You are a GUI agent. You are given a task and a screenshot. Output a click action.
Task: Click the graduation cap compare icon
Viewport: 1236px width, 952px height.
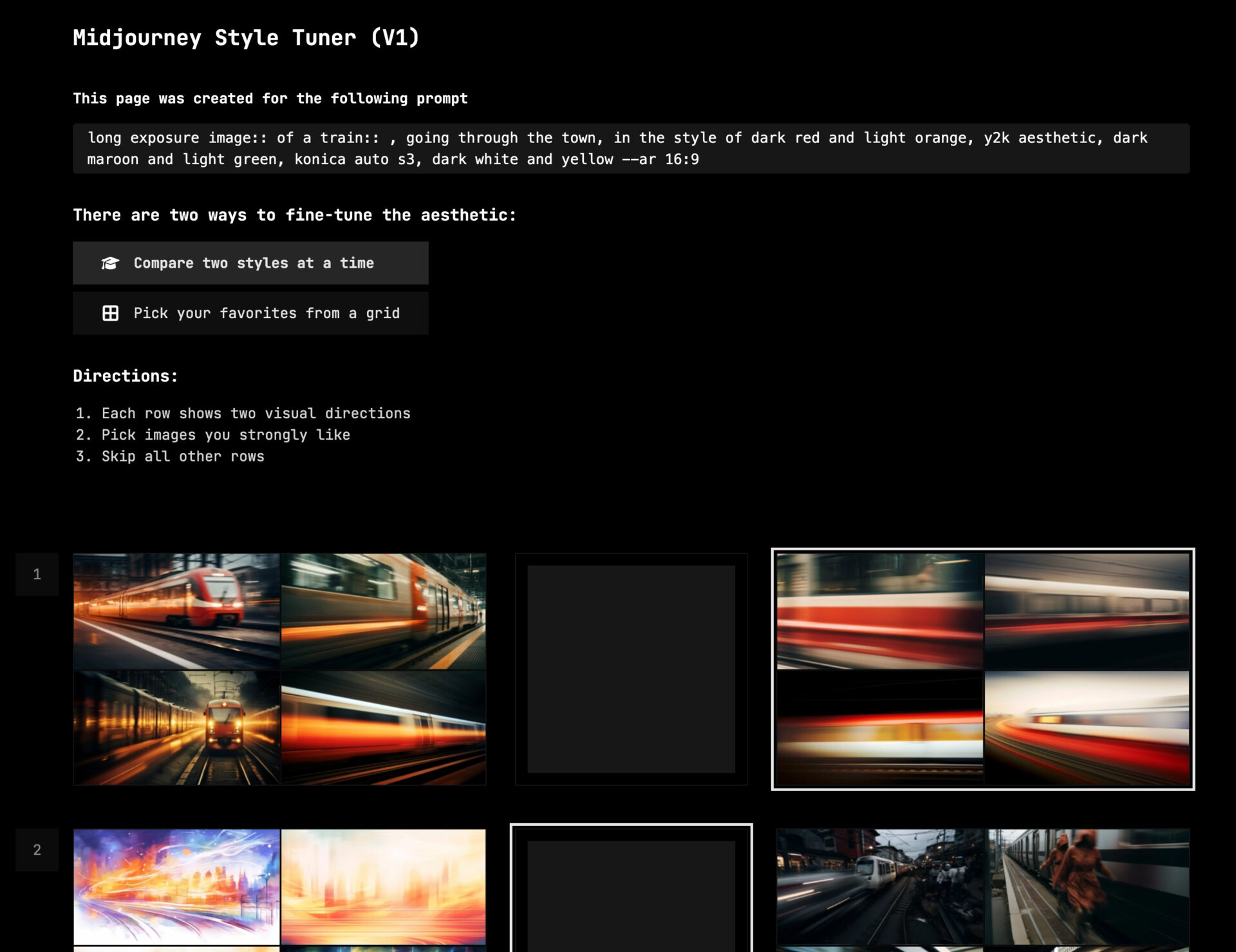[x=110, y=263]
